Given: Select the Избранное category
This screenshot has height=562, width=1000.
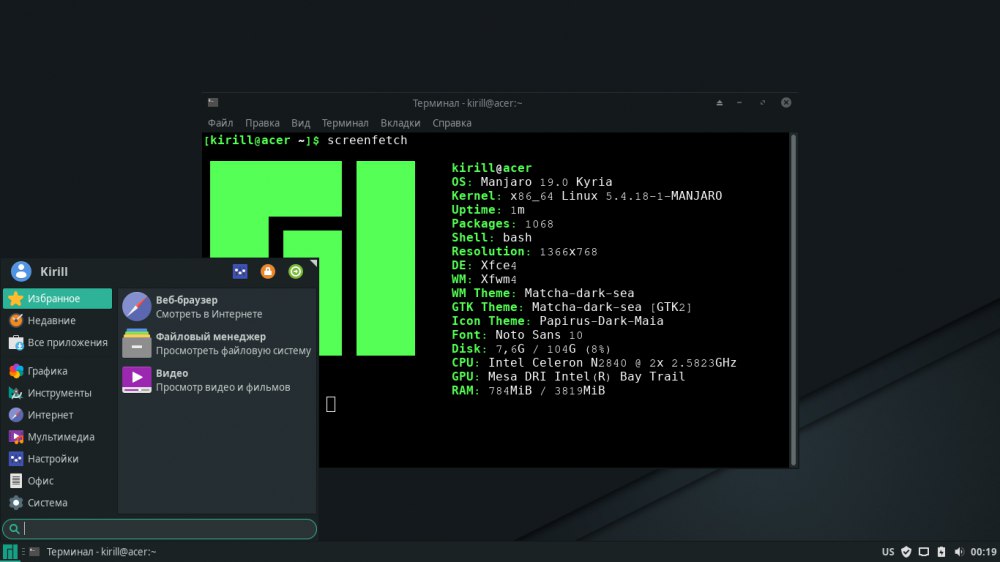Looking at the screenshot, I should click(57, 299).
